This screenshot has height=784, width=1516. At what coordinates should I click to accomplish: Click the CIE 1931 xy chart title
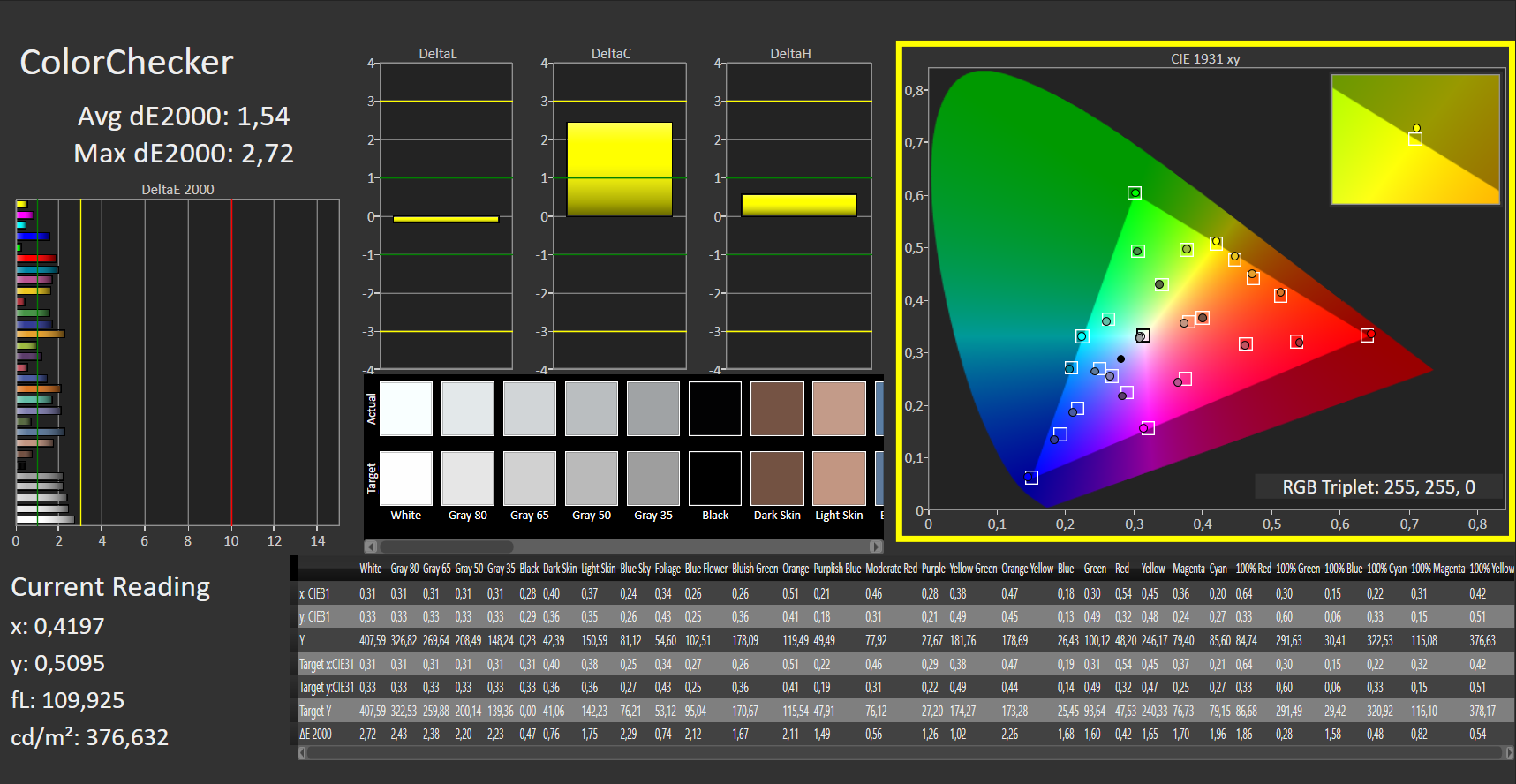click(x=1205, y=59)
